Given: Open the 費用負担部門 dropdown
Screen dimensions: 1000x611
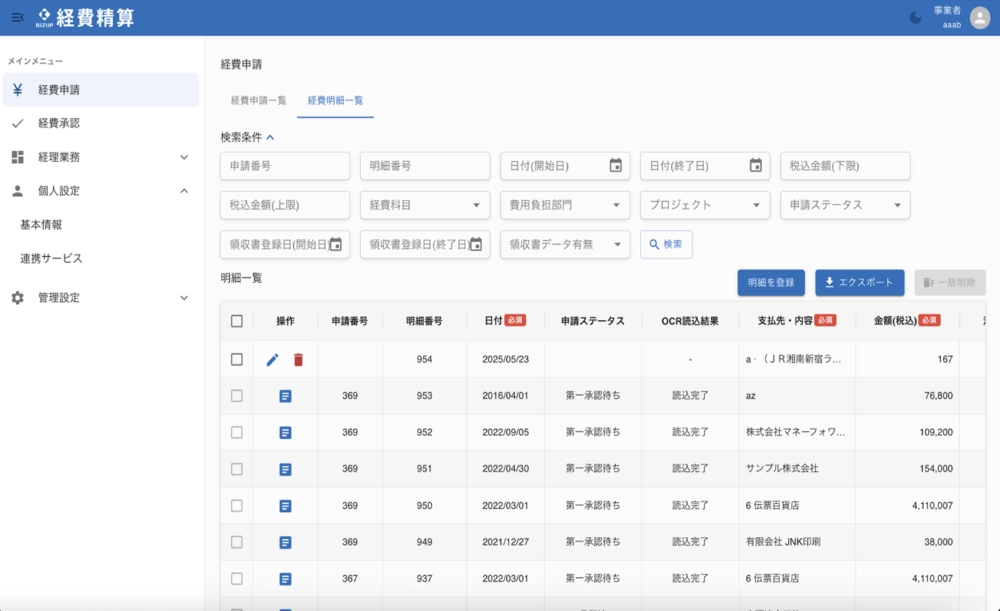Looking at the screenshot, I should [x=565, y=205].
